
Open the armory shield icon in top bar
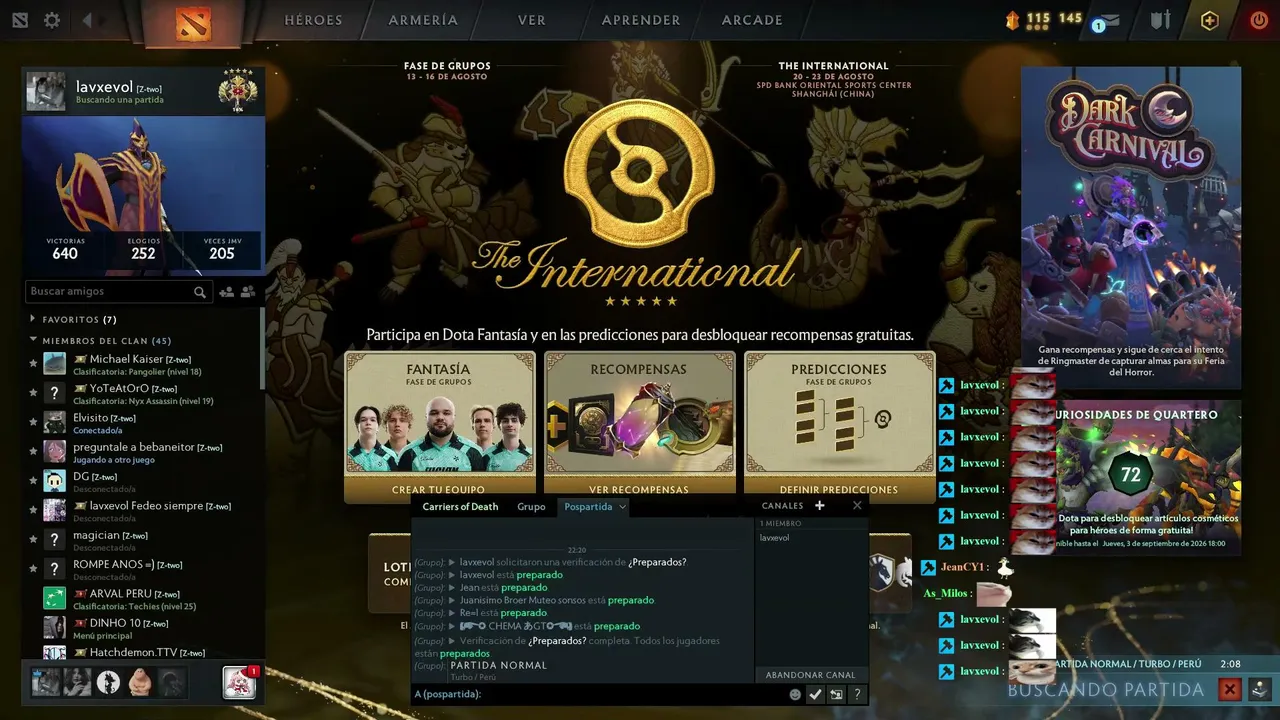pos(1160,20)
